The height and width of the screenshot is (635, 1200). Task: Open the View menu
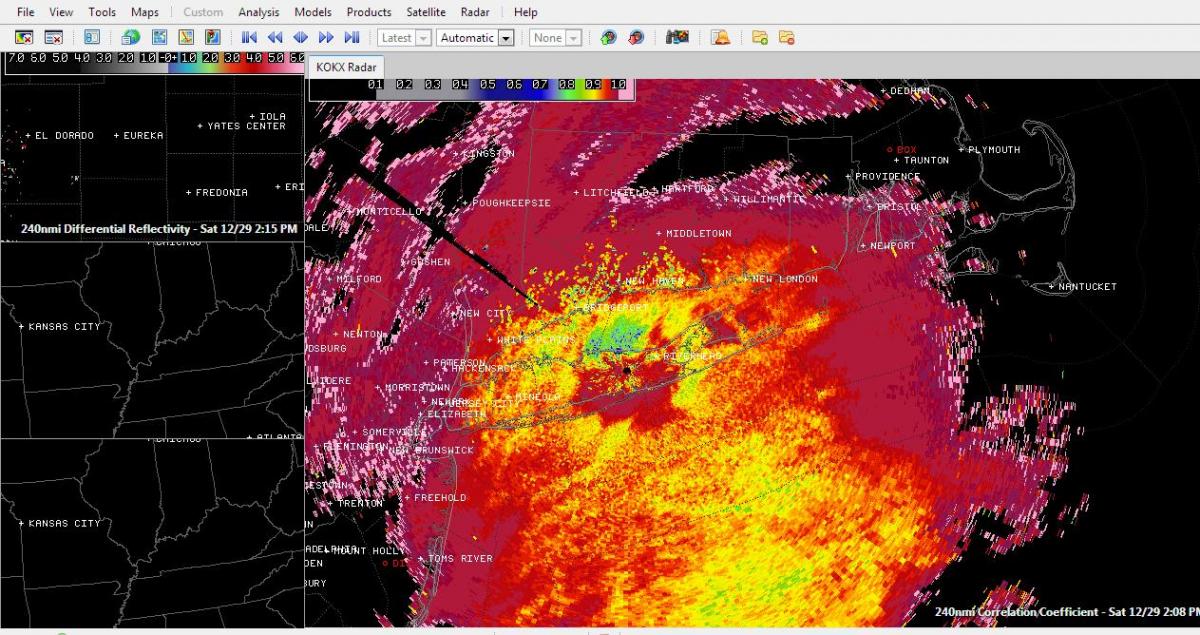coord(61,12)
